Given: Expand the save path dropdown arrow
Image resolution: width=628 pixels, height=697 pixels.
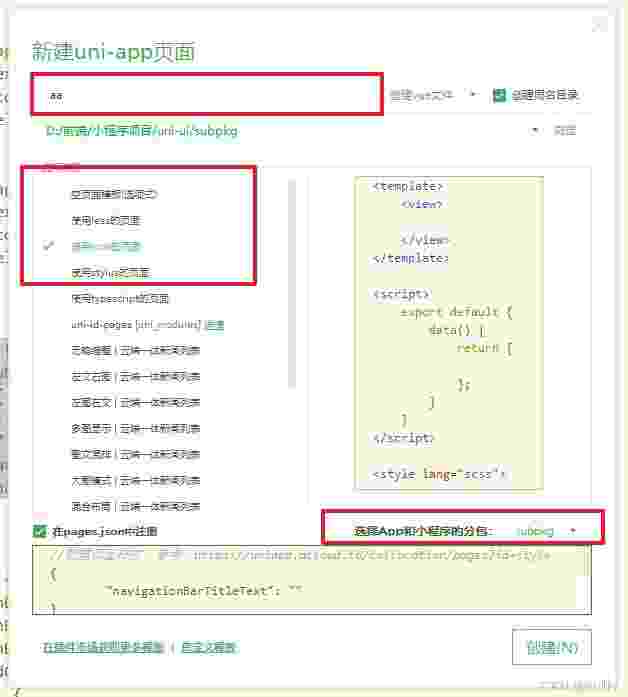Looking at the screenshot, I should tap(535, 130).
